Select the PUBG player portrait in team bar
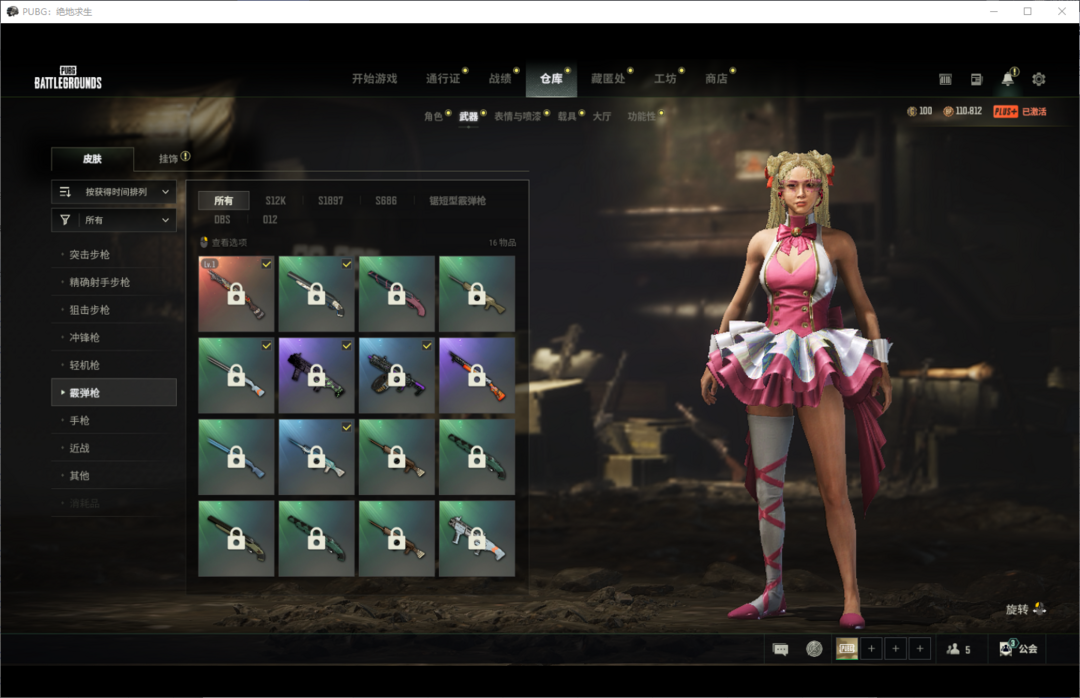 (x=847, y=648)
